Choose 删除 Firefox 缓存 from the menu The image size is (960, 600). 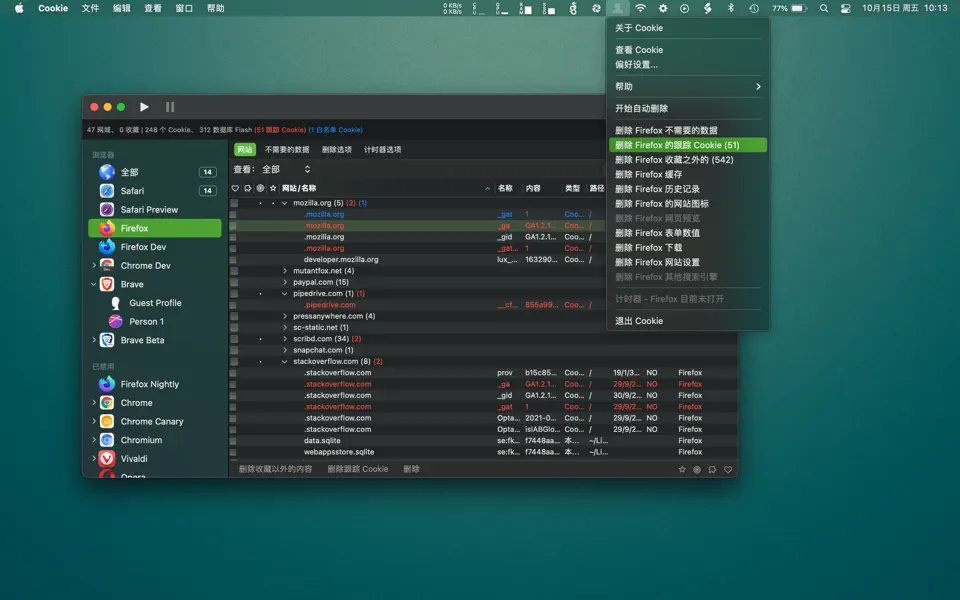tap(648, 175)
